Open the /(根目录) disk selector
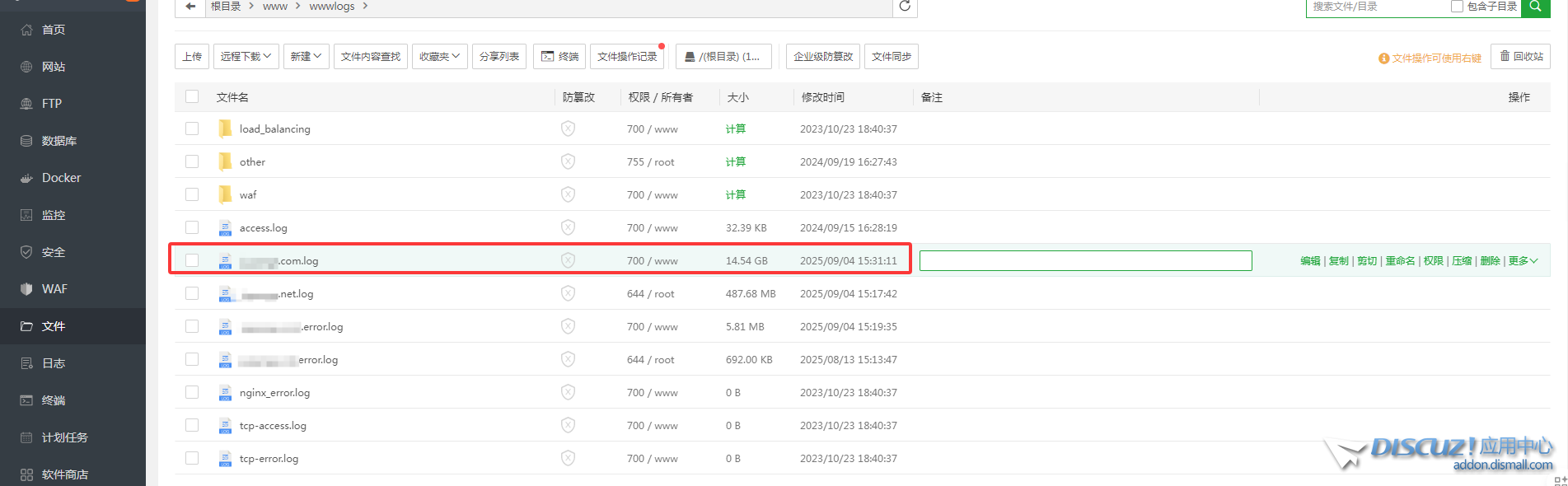The height and width of the screenshot is (486, 1568). click(723, 57)
